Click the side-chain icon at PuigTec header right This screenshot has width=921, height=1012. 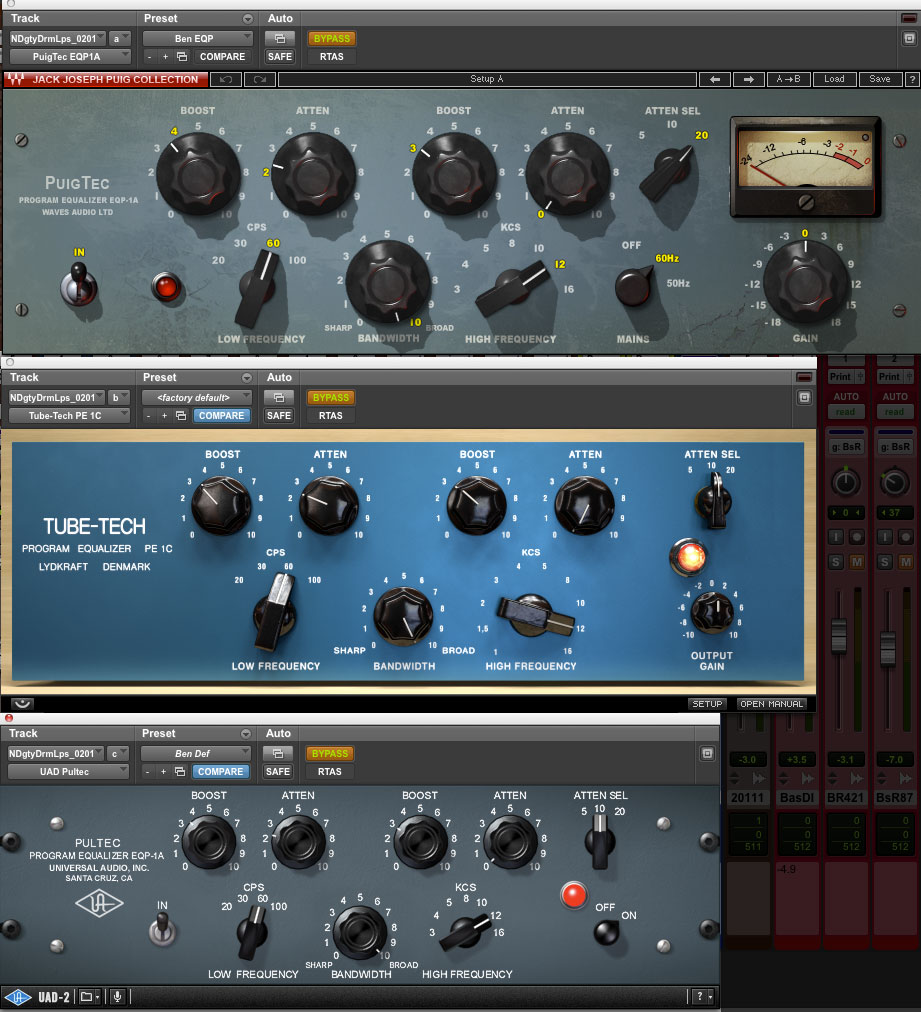909,39
